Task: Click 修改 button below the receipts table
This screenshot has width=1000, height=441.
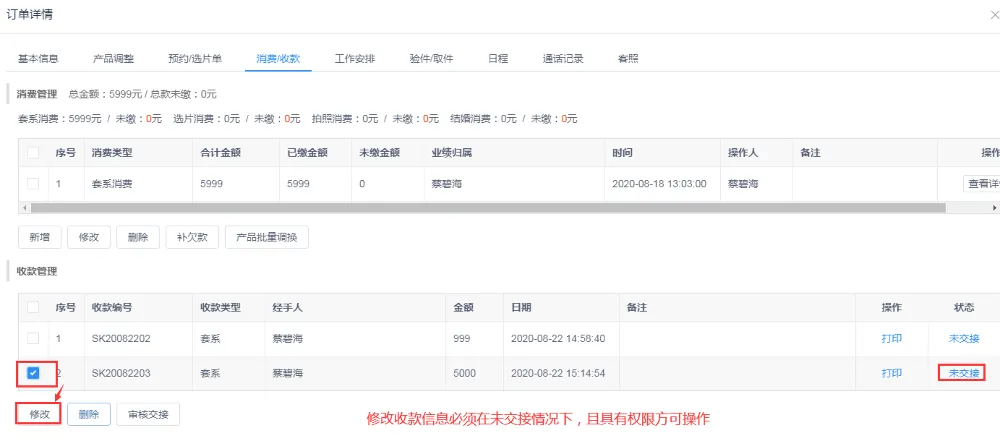Action: [39, 413]
